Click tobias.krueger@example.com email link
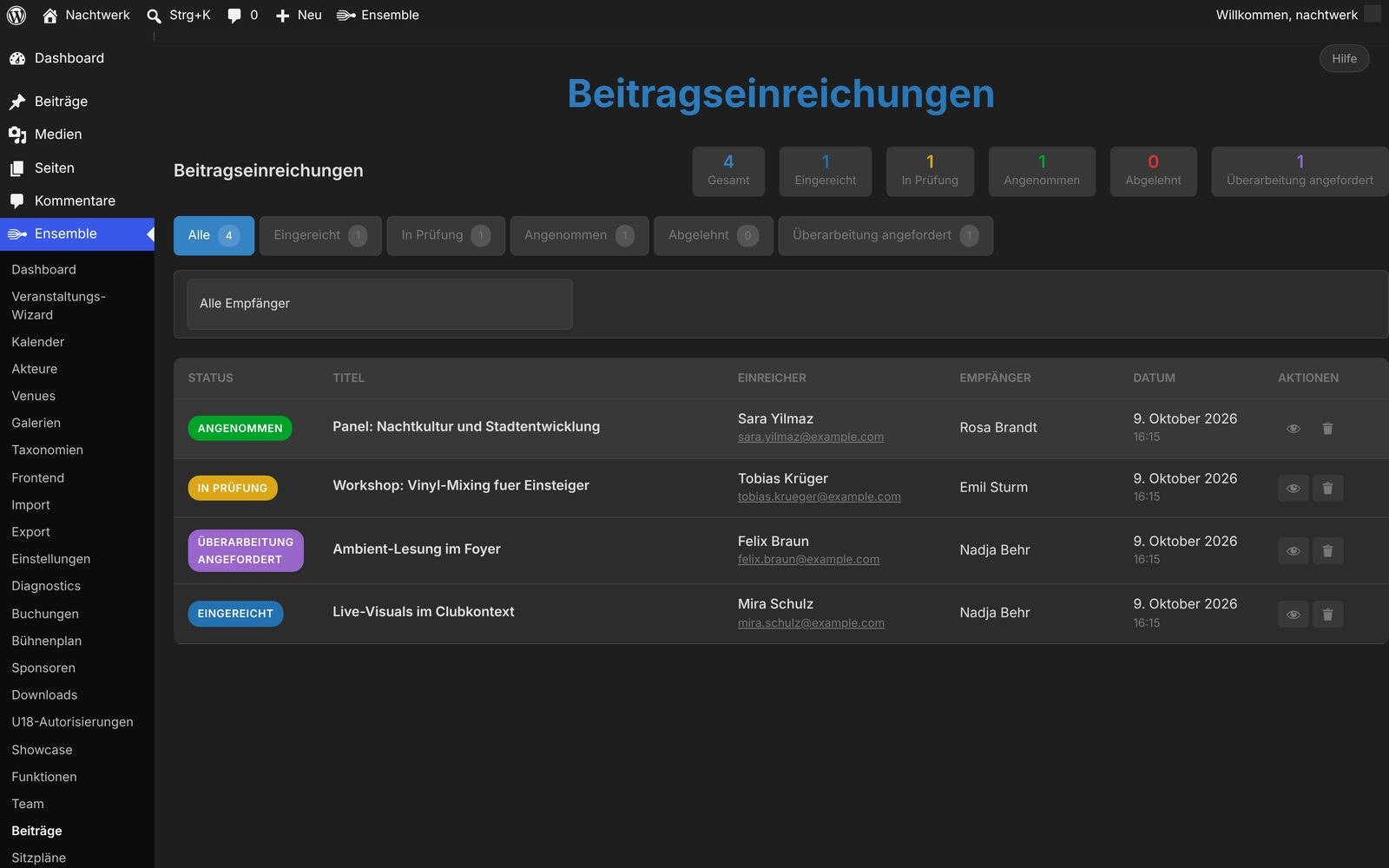 [x=820, y=496]
